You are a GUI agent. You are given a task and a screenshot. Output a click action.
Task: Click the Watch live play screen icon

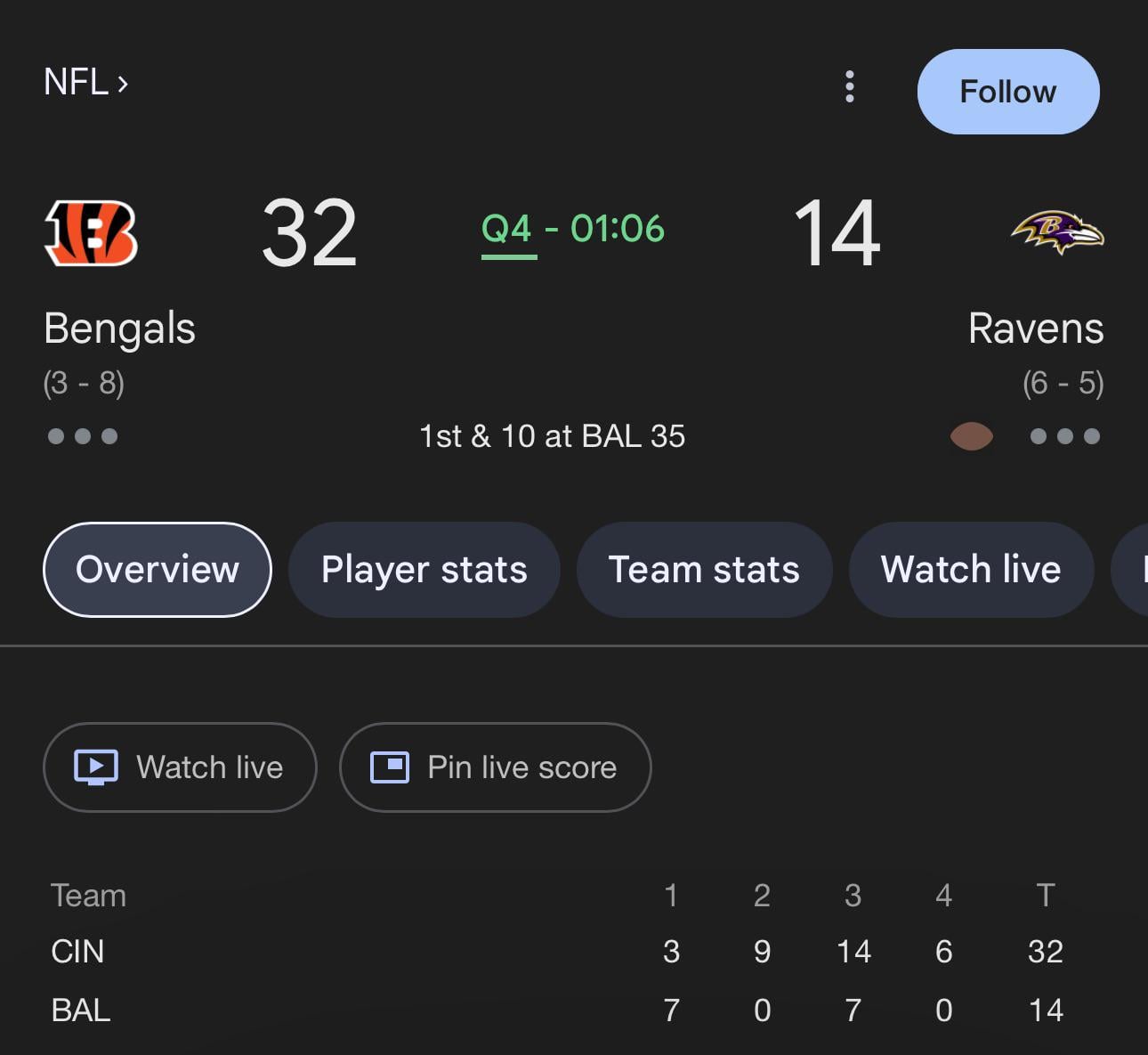point(96,767)
